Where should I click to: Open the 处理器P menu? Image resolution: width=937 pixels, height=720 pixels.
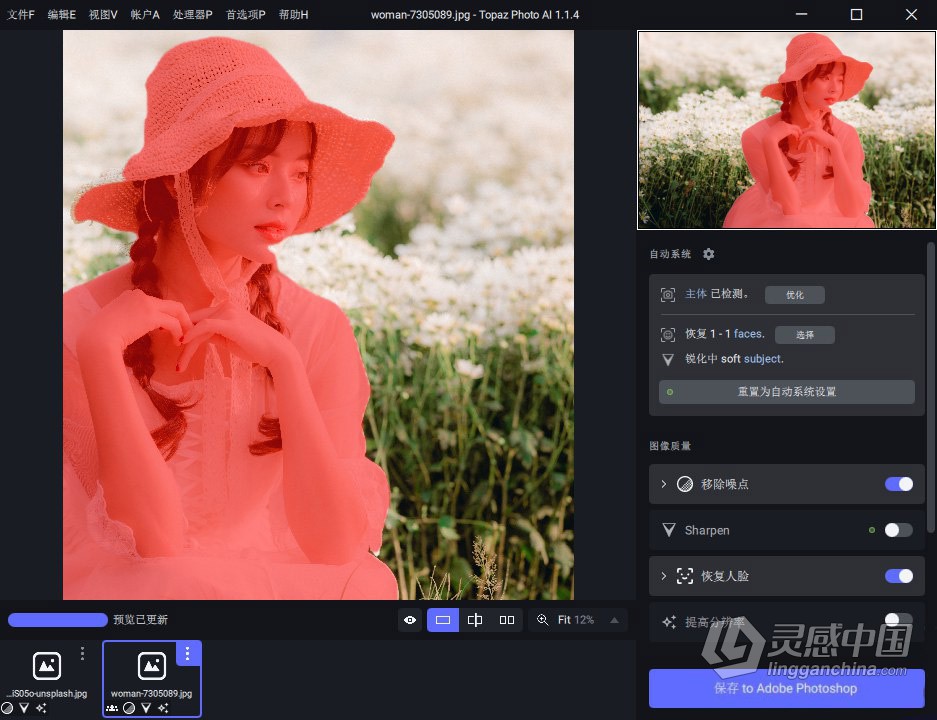(192, 14)
